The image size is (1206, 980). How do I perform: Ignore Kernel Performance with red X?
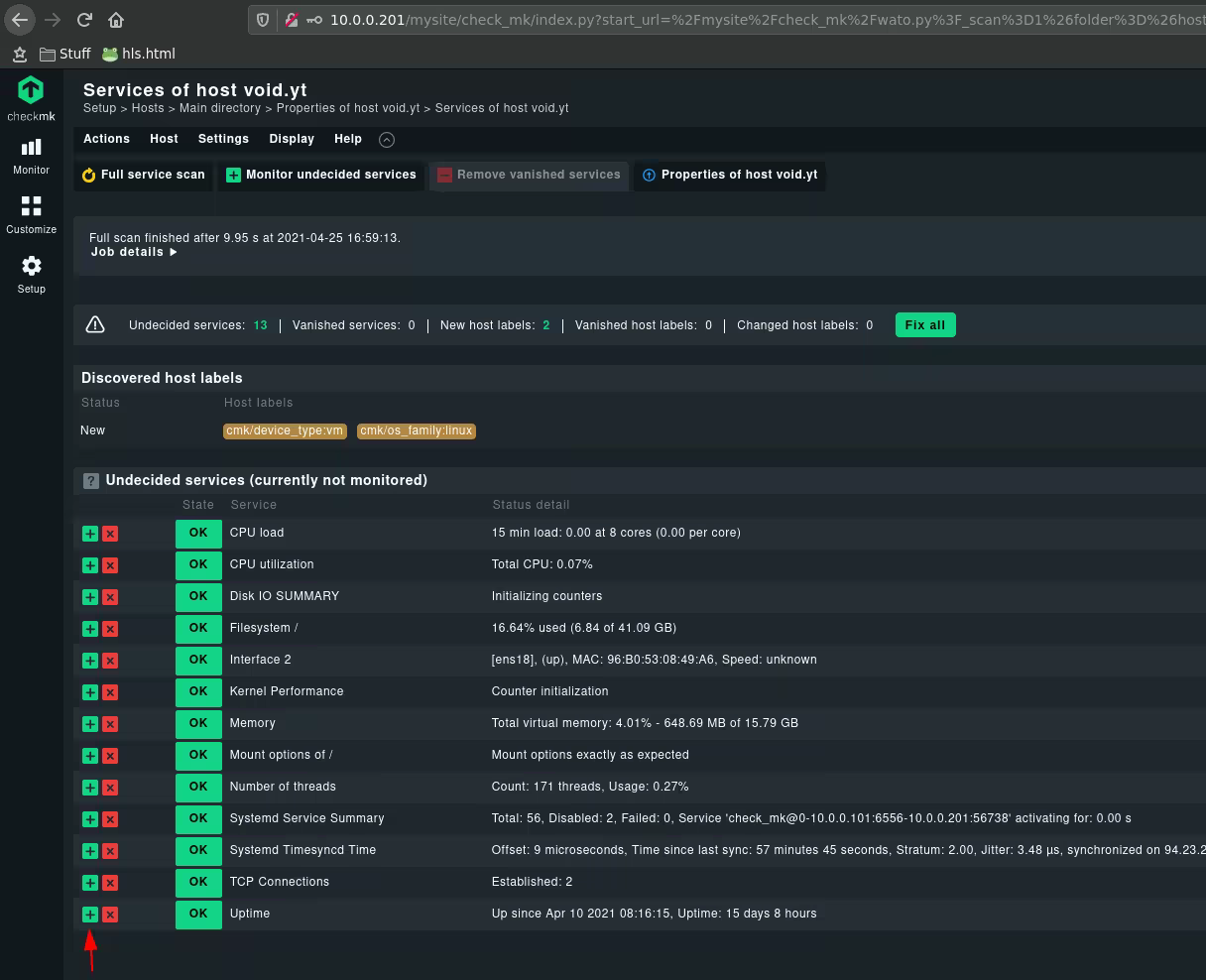[110, 692]
